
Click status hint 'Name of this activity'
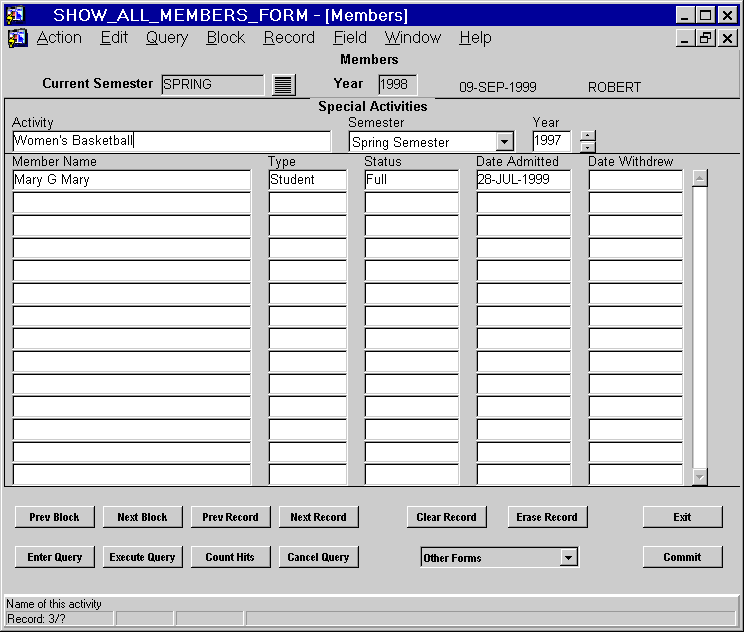coord(54,604)
